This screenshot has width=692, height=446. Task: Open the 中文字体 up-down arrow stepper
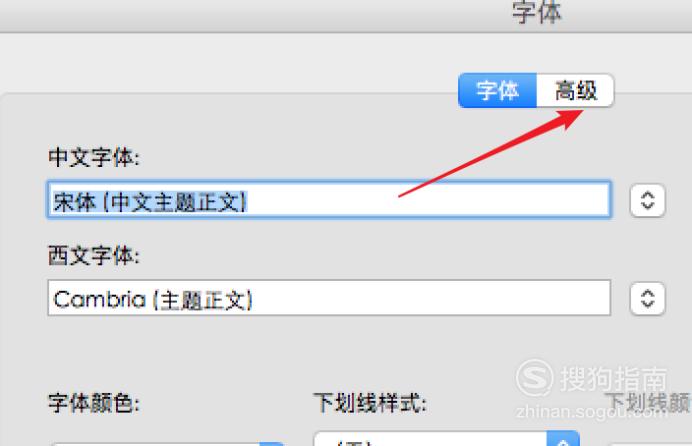pos(647,200)
